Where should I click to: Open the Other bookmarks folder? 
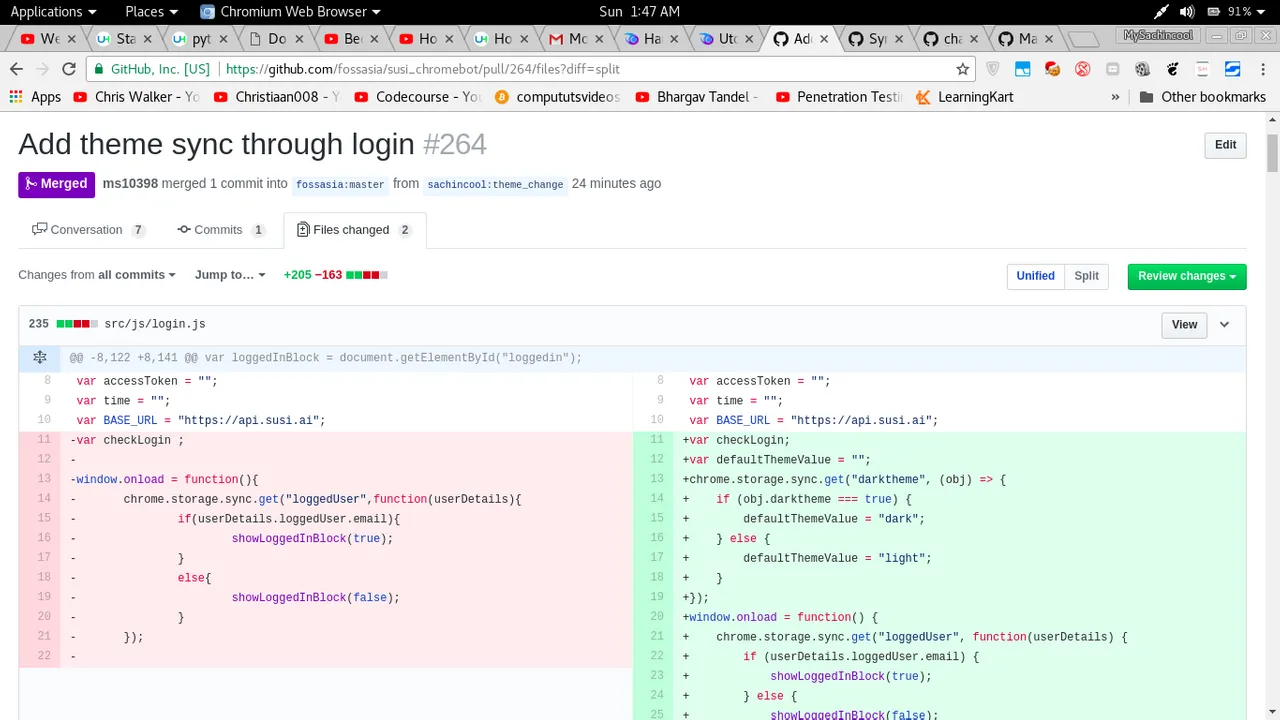coord(1202,97)
